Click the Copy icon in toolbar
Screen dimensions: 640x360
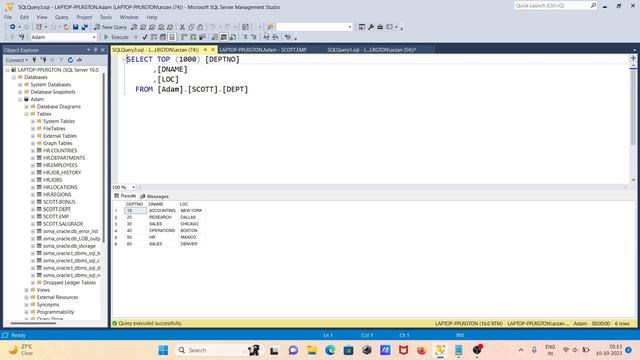[x=191, y=27]
